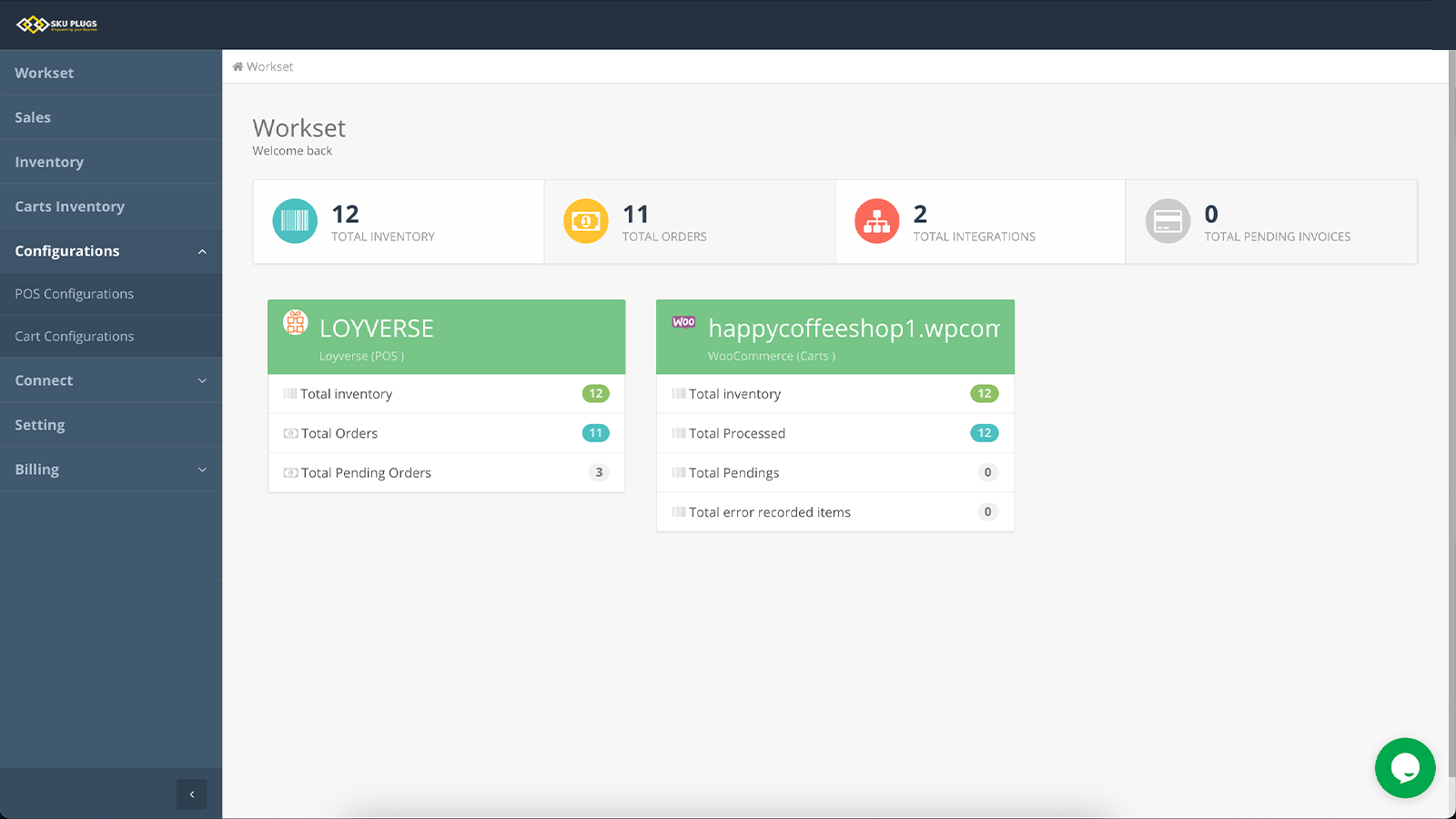This screenshot has height=819, width=1456.
Task: Click the Workset breadcrumb label
Action: pos(268,66)
